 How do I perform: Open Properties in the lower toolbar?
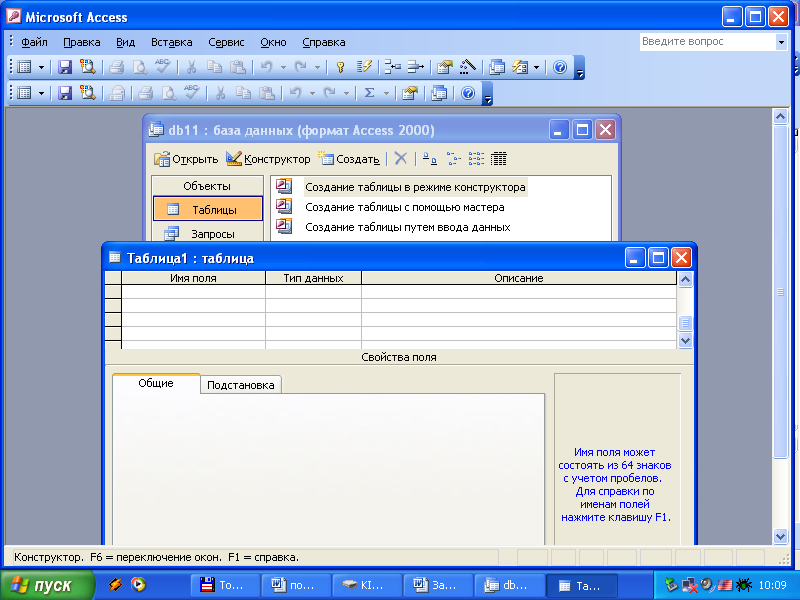(410, 93)
